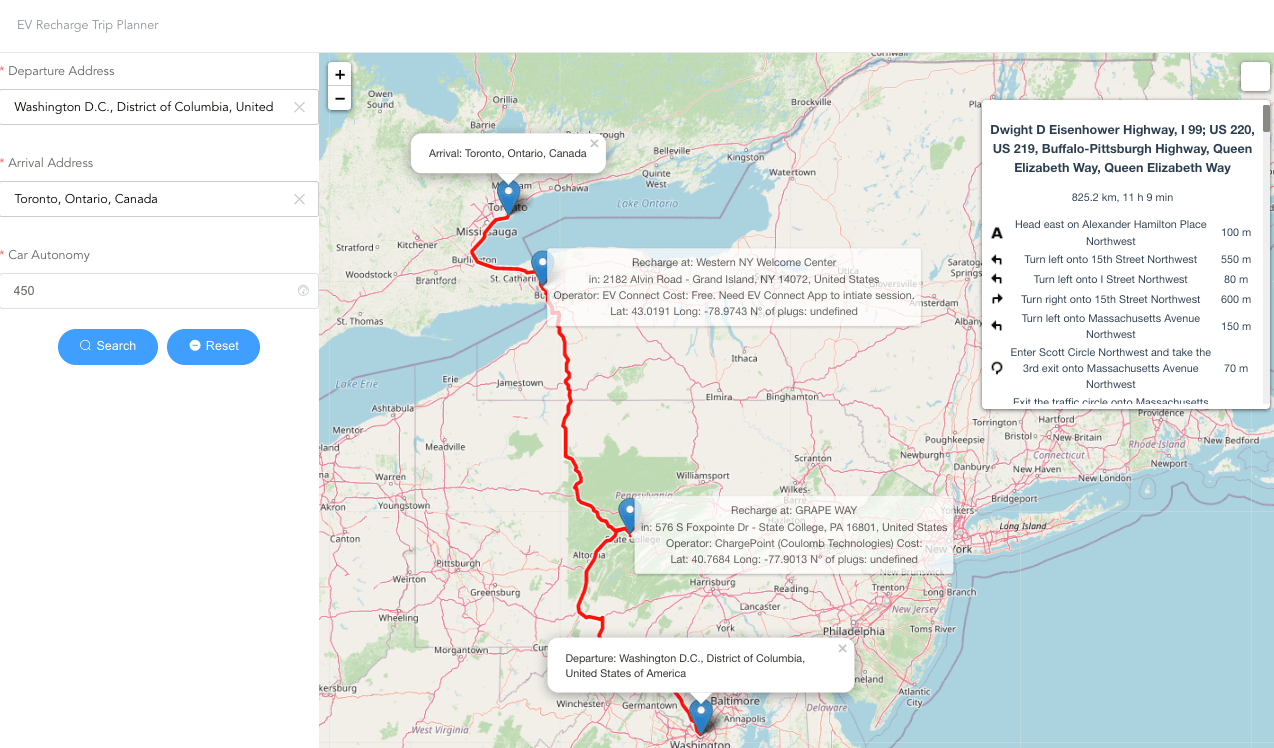Click inside the Car Autonomy 450 input field
Viewport: 1274px width, 748px height.
(x=150, y=291)
